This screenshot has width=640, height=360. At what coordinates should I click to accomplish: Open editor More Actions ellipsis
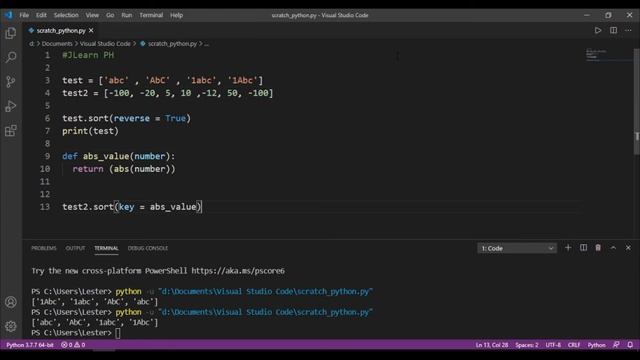click(x=628, y=31)
